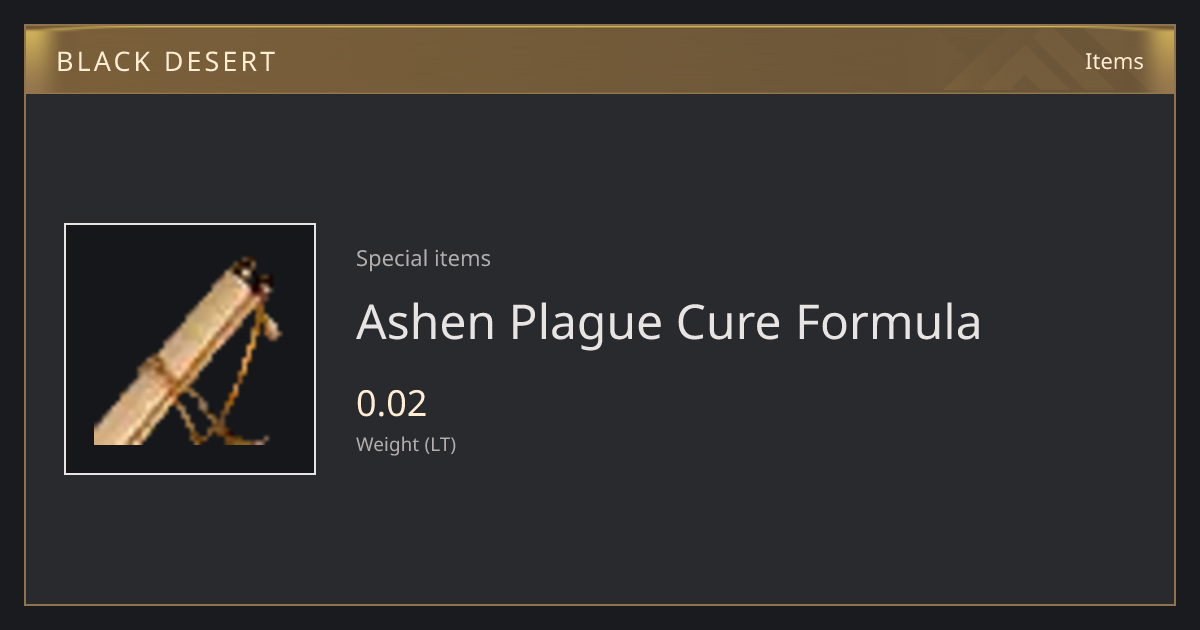
Task: Click the Weight (LT) label
Action: coord(406,444)
